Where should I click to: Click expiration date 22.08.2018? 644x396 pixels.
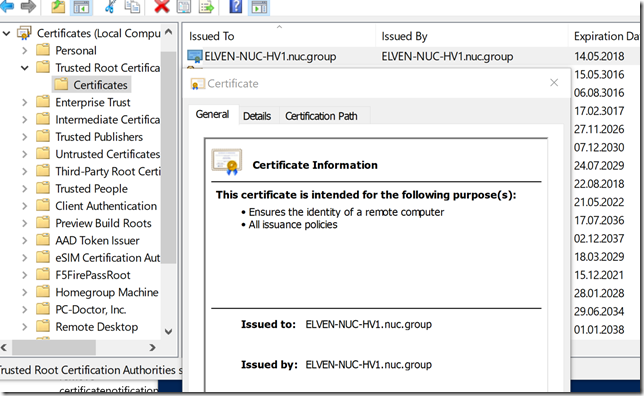click(599, 184)
